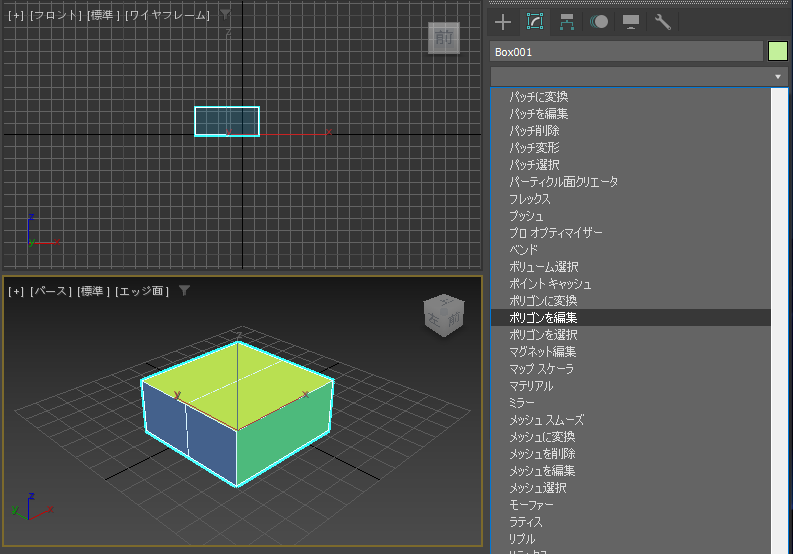The height and width of the screenshot is (554, 793).
Task: Collapse the modifier list dropdown arrow
Action: click(778, 77)
